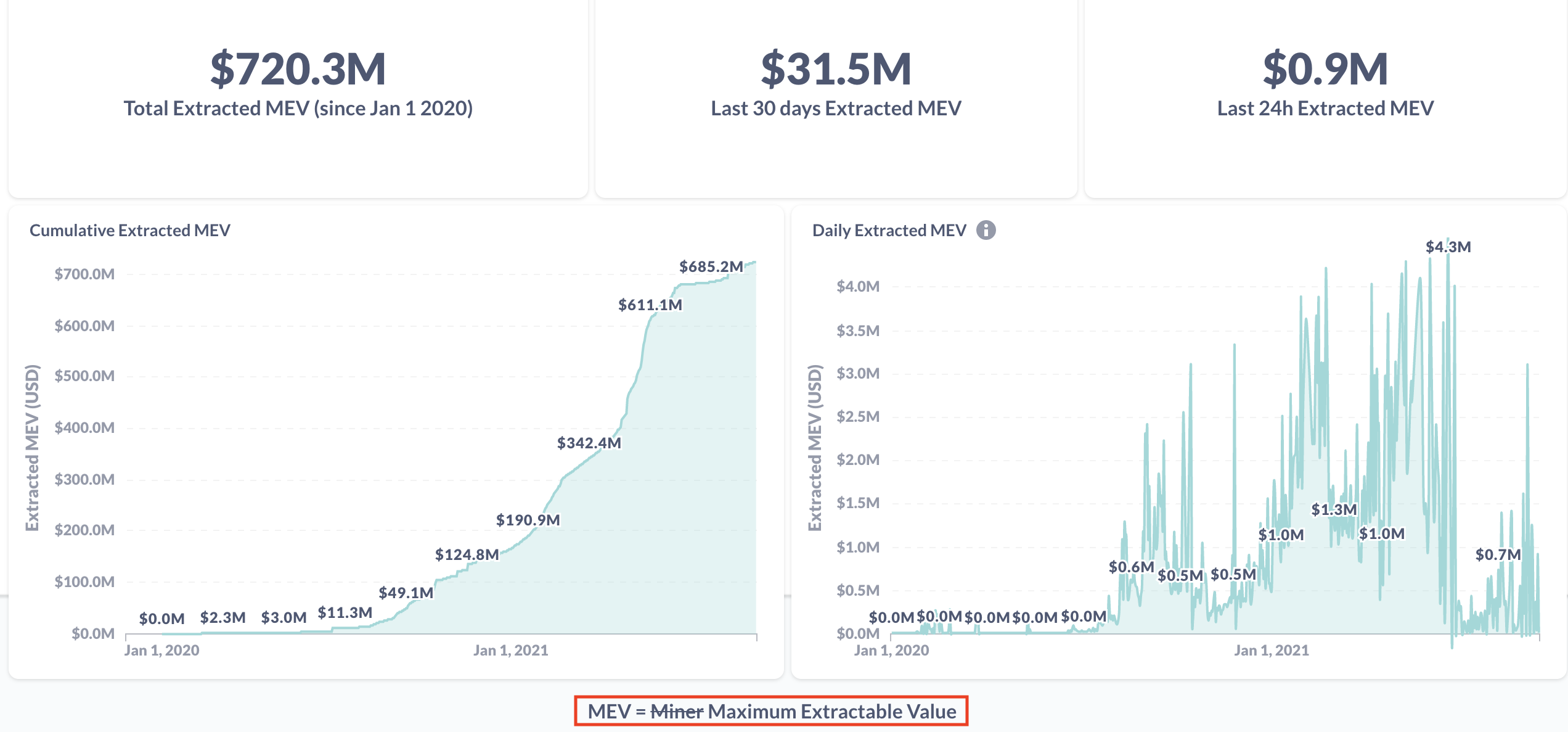The width and height of the screenshot is (1568, 732).
Task: Click $1.5M y-axis tick in daily chart
Action: click(x=858, y=503)
